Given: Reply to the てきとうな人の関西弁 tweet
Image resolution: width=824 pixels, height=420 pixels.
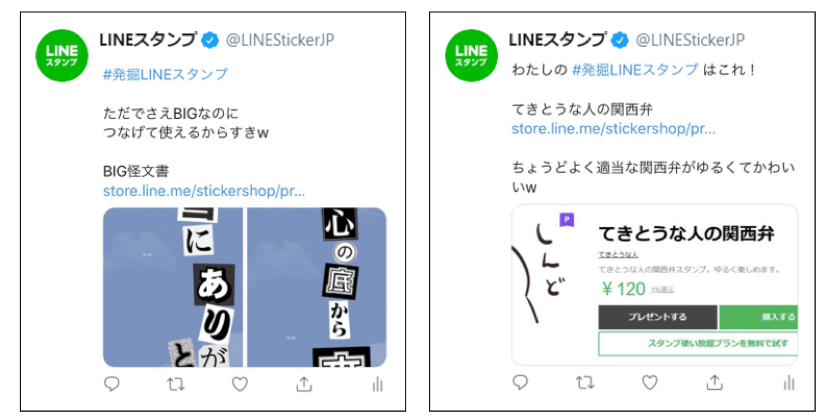Looking at the screenshot, I should [x=520, y=382].
